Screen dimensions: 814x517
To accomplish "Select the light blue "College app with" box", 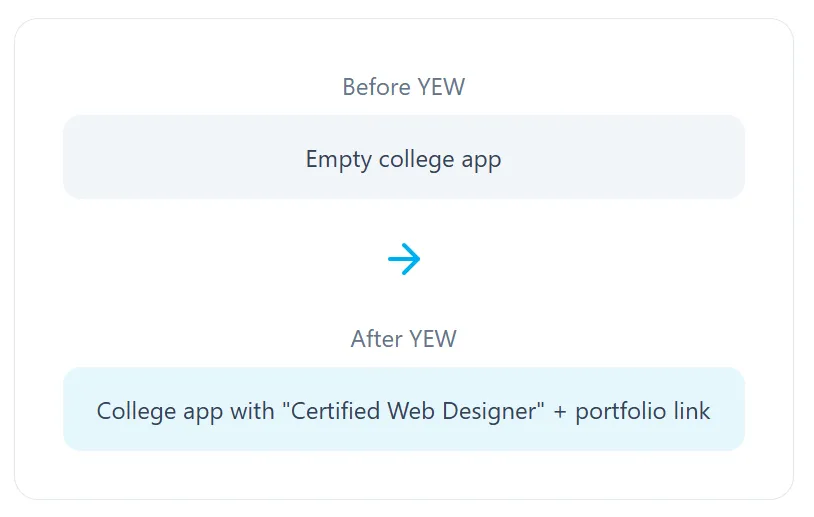I will coord(404,409).
